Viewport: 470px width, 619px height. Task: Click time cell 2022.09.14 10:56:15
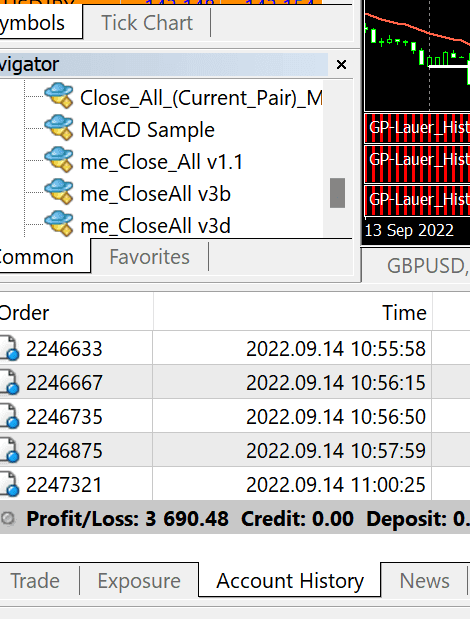click(336, 383)
